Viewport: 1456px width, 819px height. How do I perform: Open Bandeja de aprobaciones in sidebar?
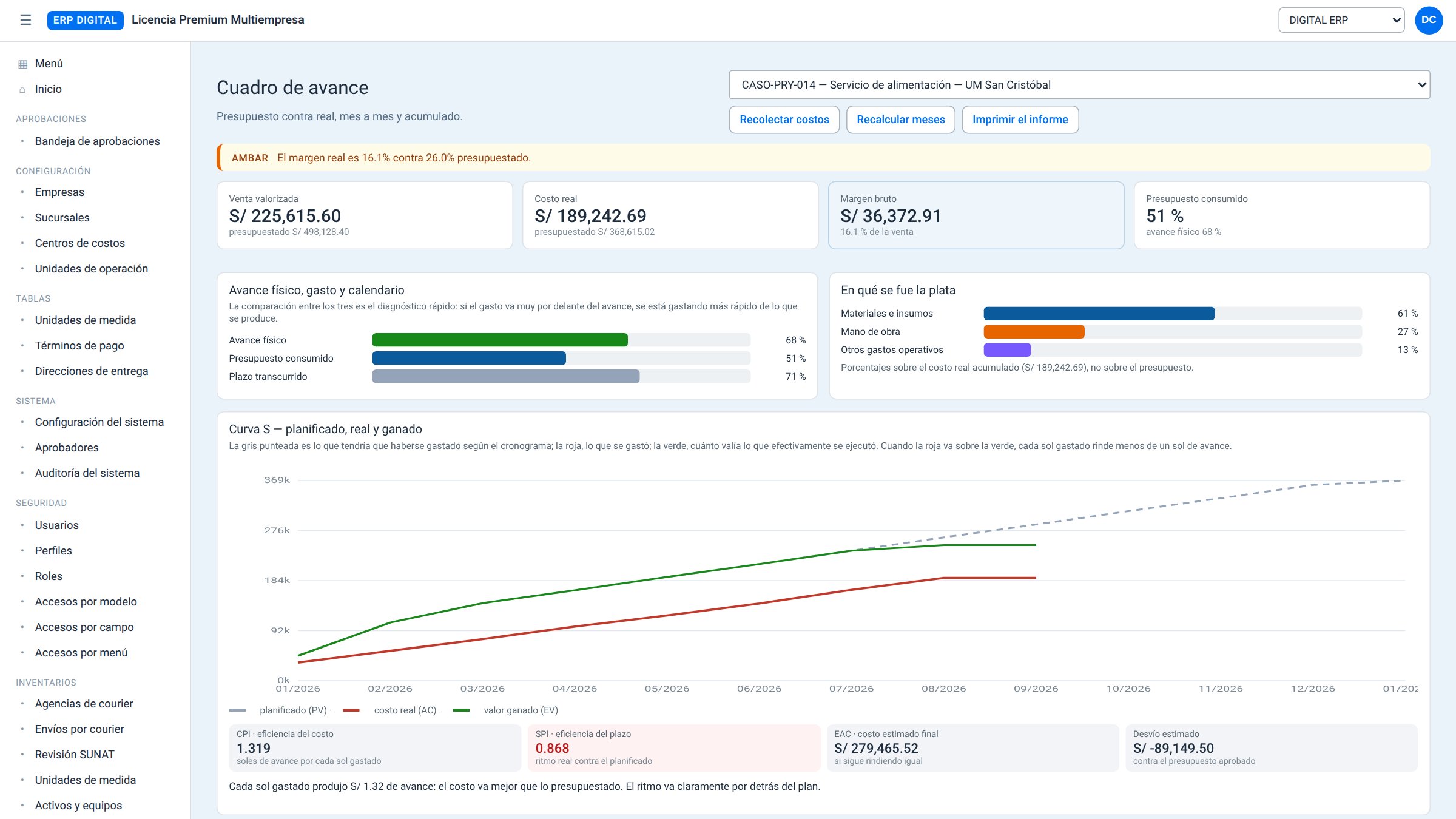pos(97,141)
